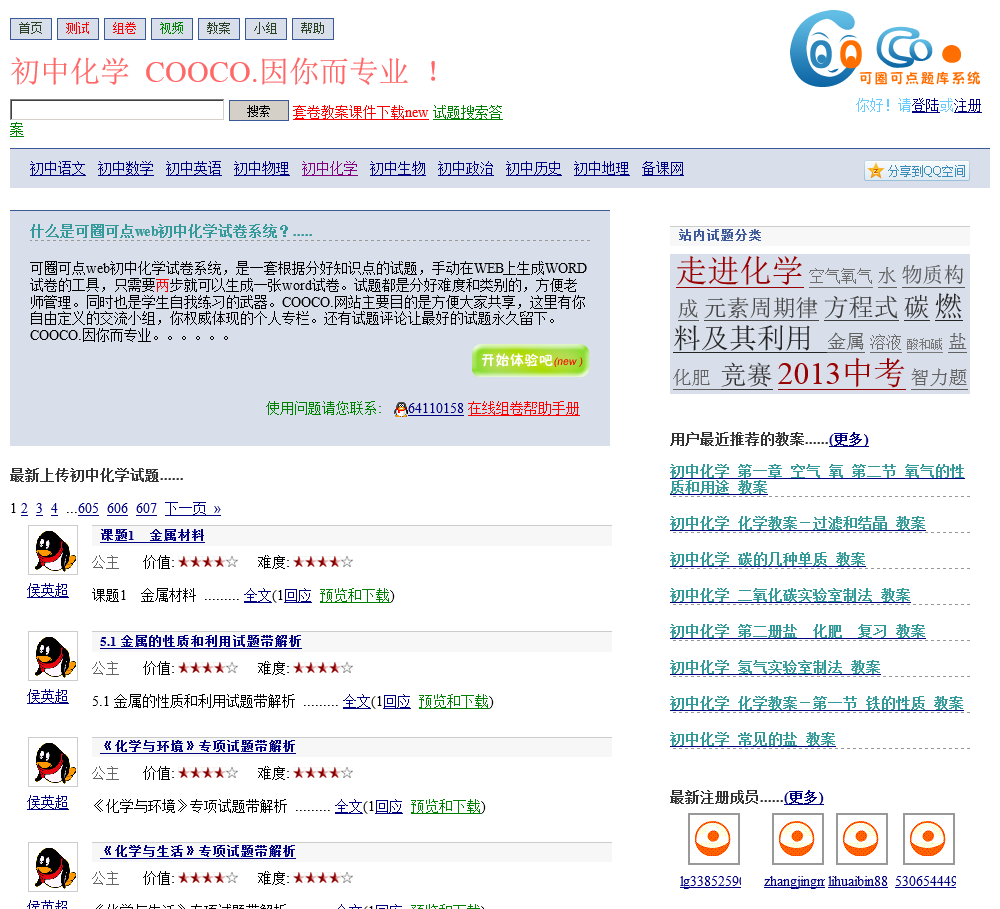Go to the 小组 menu button

[x=266, y=29]
